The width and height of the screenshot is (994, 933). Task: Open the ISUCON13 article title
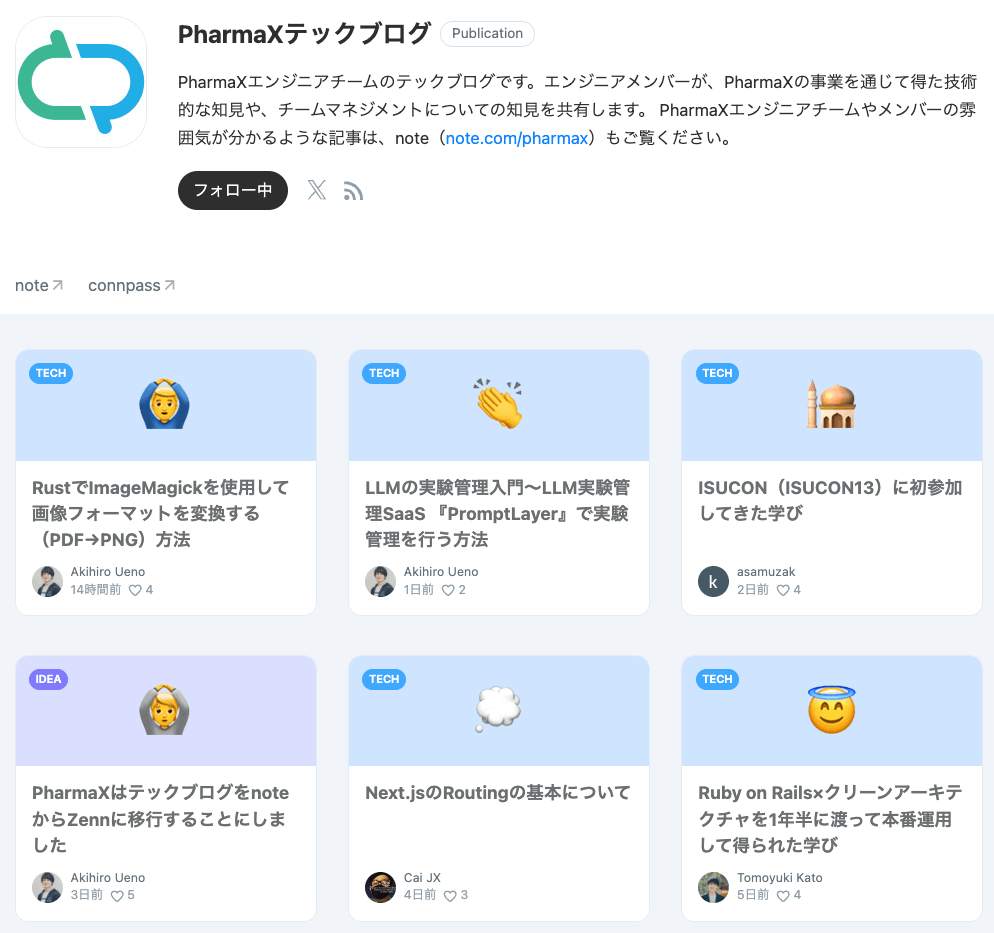click(830, 500)
